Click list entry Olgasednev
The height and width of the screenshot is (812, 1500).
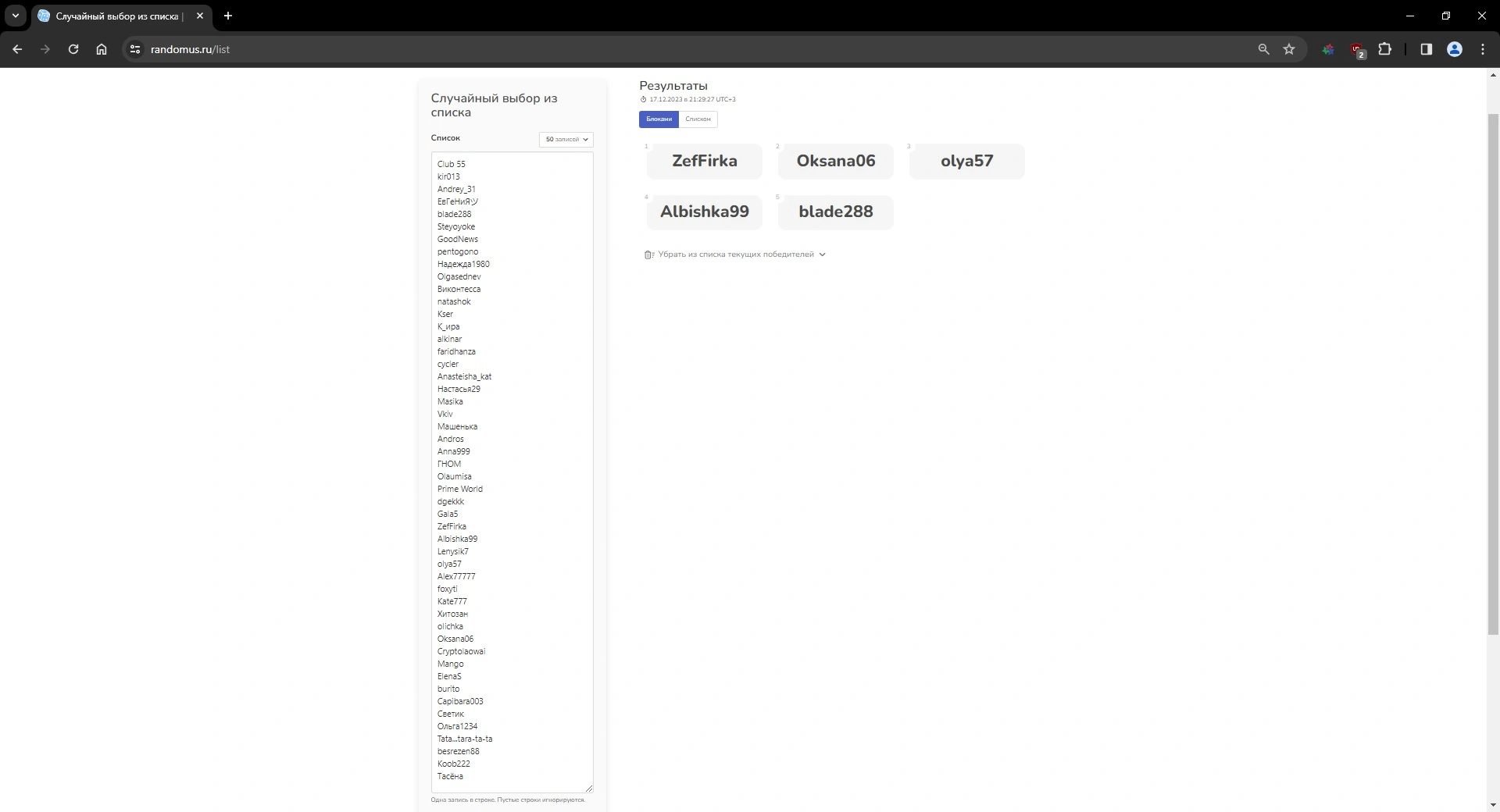[459, 276]
